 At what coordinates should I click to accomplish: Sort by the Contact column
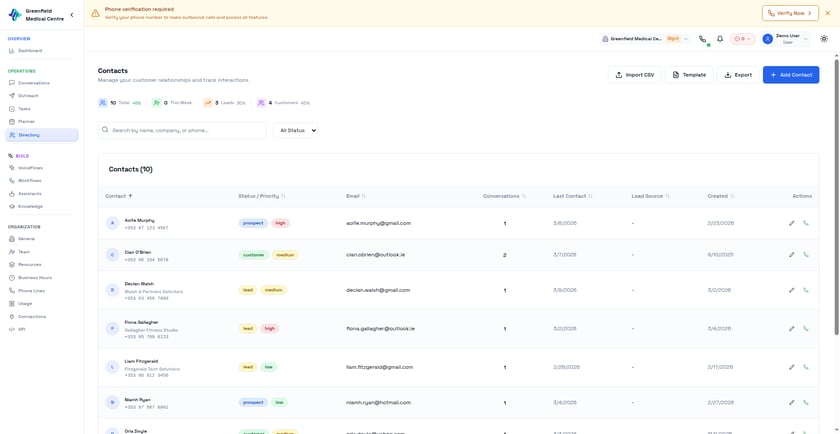pos(119,196)
